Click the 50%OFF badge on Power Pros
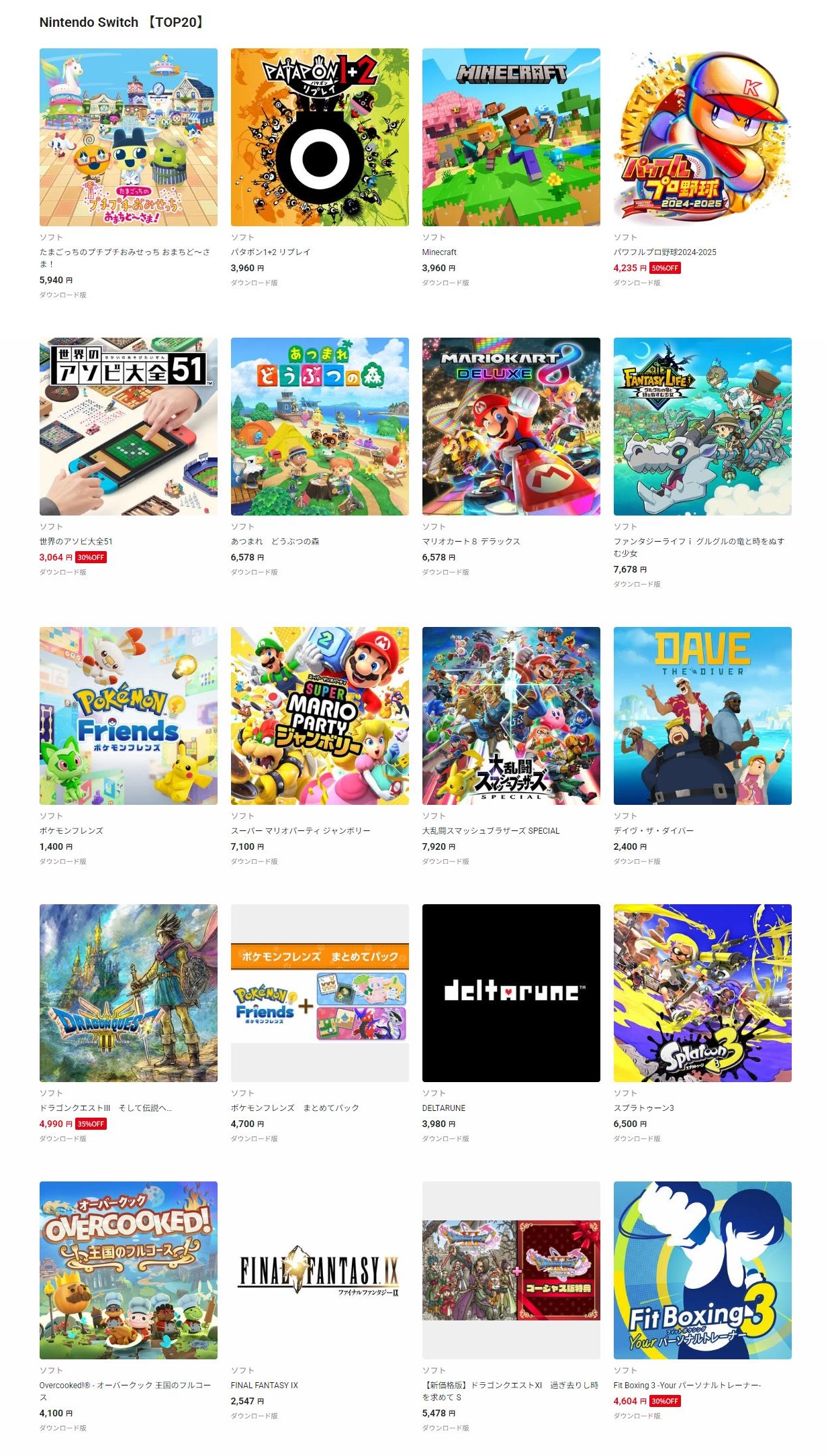Image resolution: width=826 pixels, height=1456 pixels. 665,268
